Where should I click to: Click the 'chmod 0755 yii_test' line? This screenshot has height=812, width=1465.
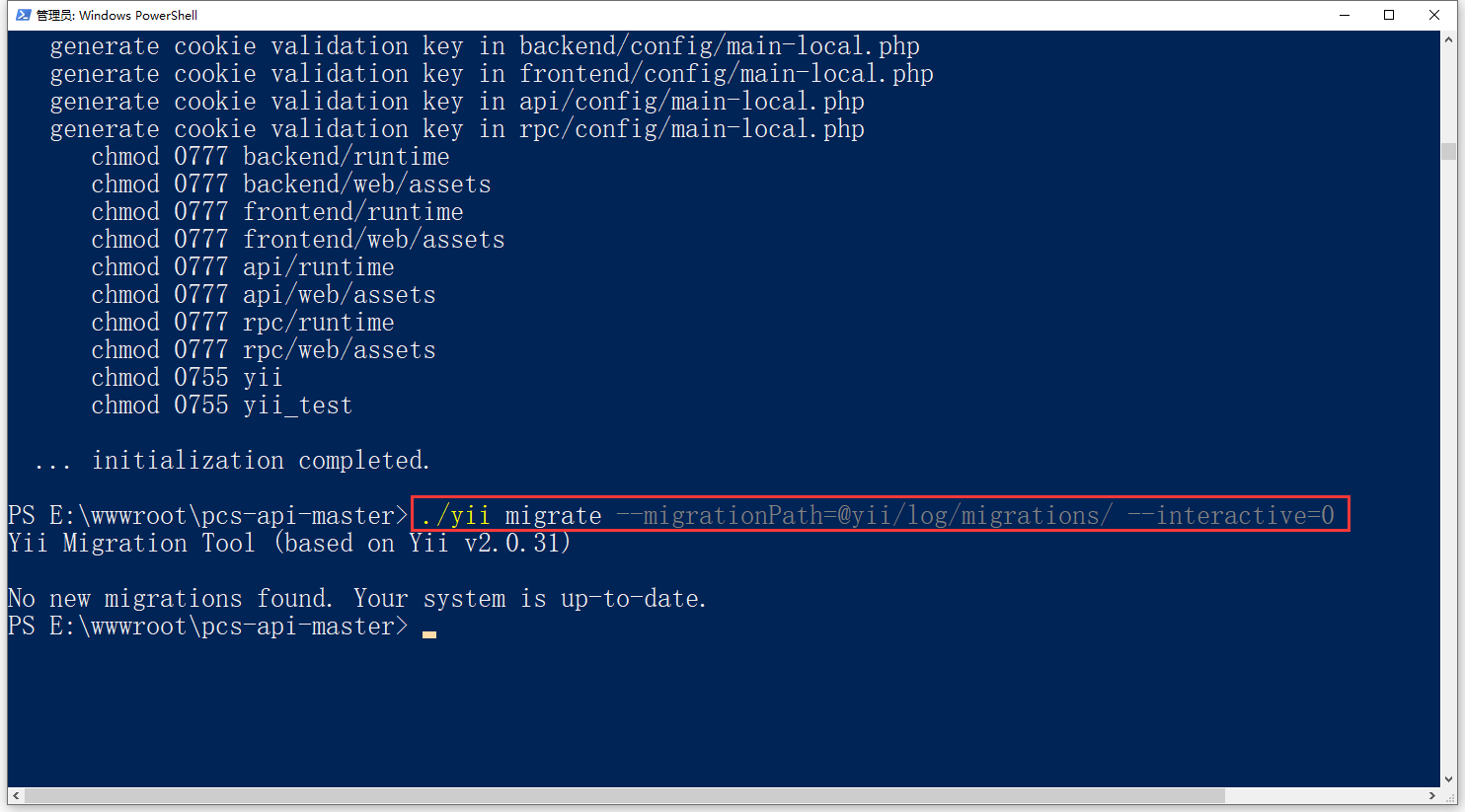[x=221, y=406]
